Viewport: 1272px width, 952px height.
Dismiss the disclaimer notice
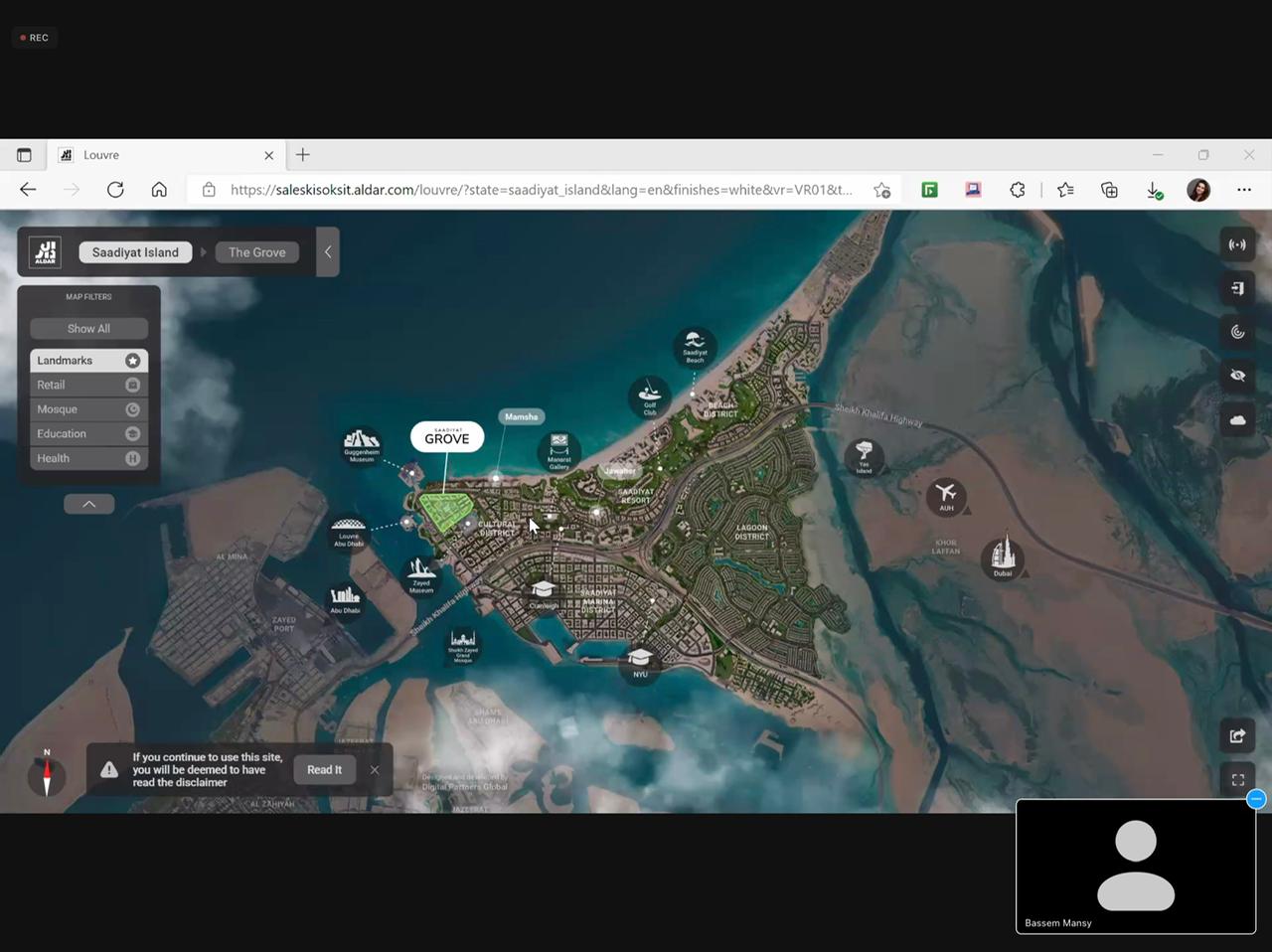375,770
